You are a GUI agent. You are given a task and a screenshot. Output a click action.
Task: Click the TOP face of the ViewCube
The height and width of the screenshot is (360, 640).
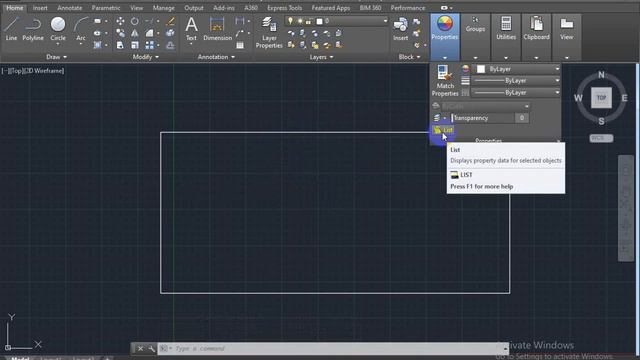coord(601,98)
